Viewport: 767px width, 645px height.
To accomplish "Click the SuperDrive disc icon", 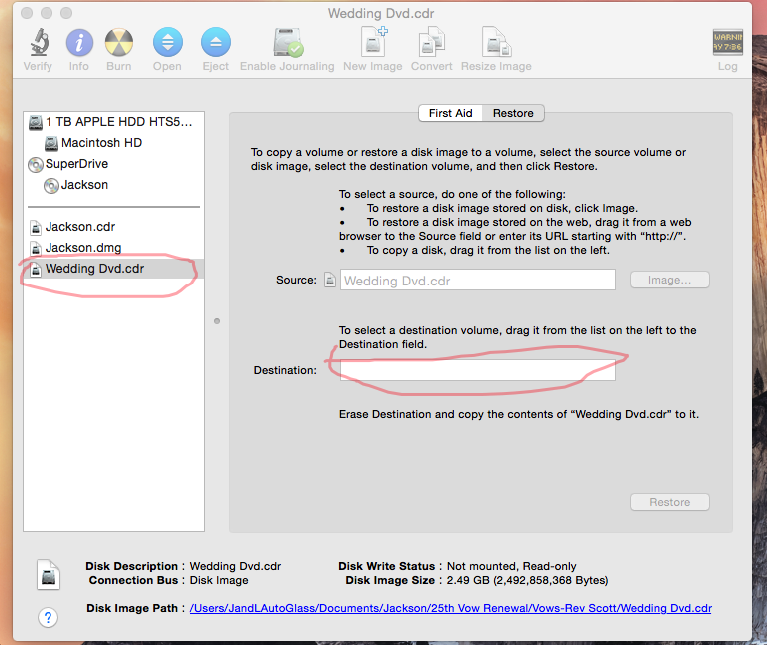I will 36,165.
